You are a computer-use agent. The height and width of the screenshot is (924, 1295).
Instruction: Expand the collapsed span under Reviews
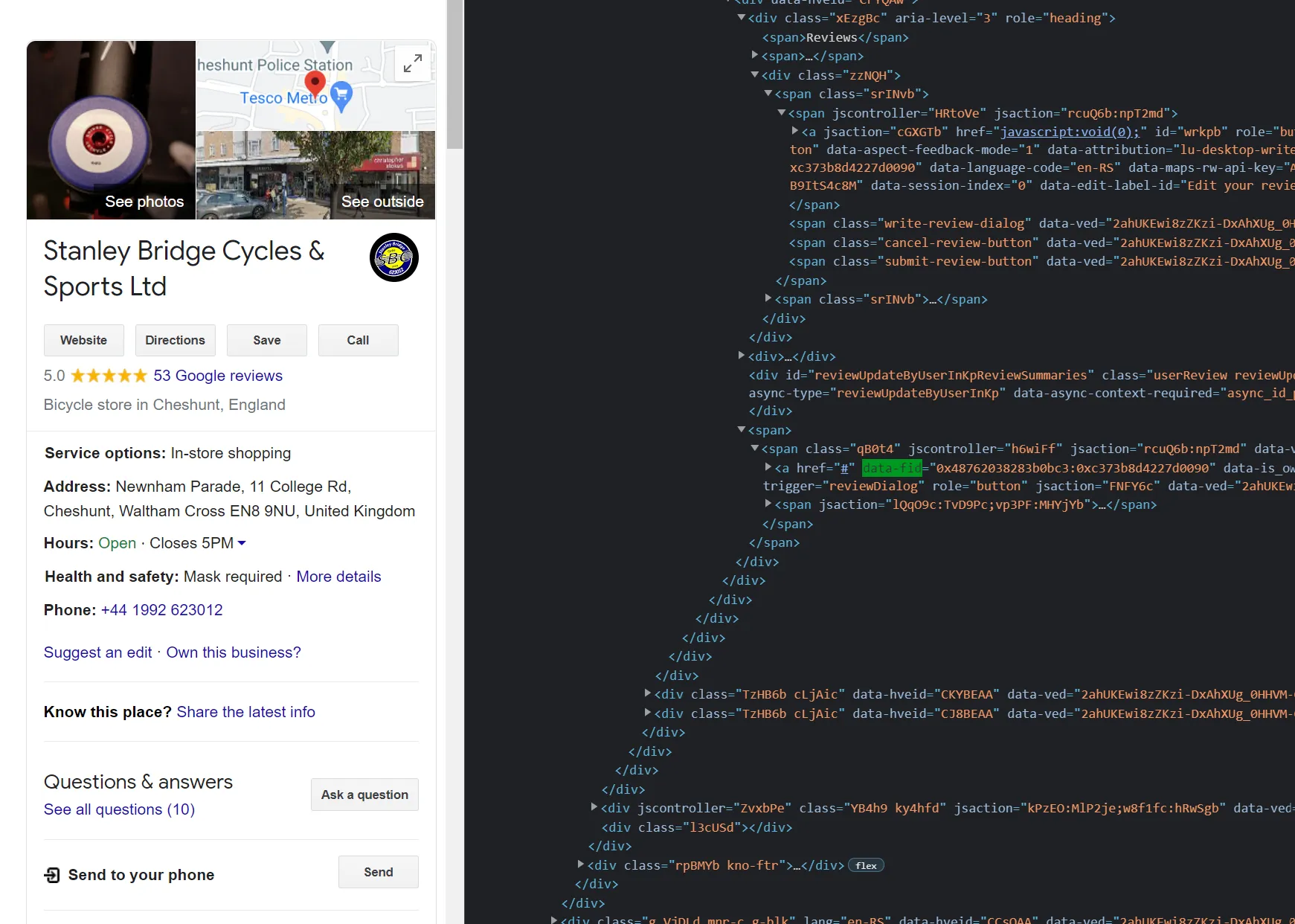coord(755,55)
